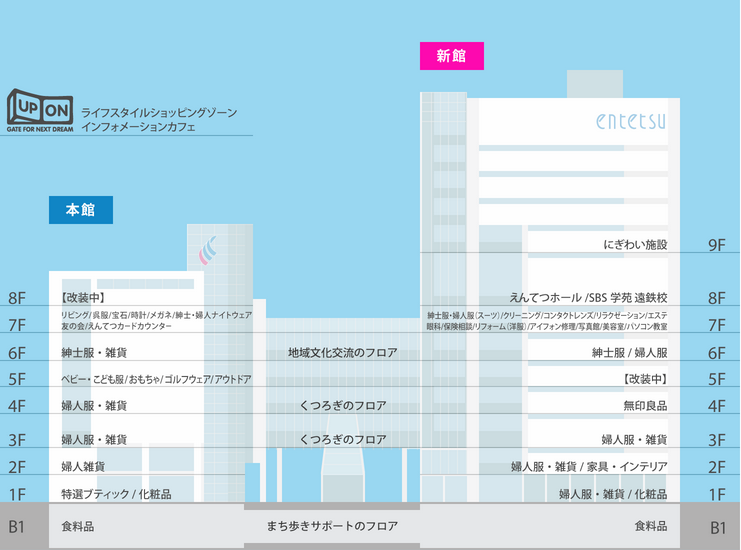Click 【改装中】 on the 本館 8F

tap(83, 298)
